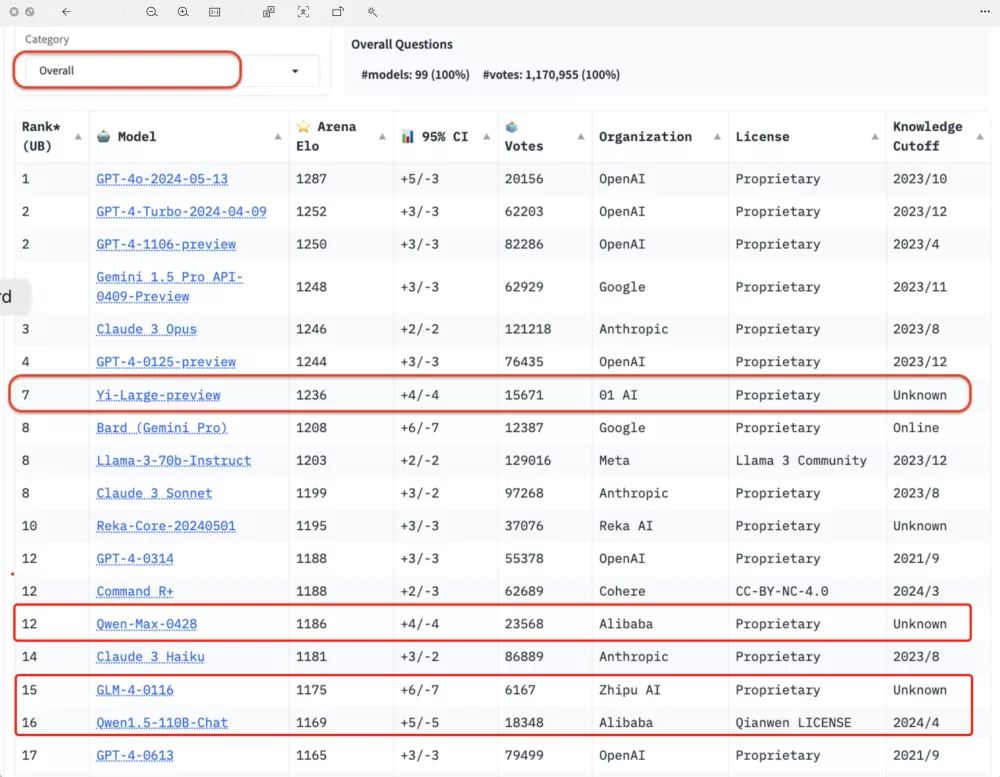Select Arena Elo value 1287
The height and width of the screenshot is (777, 1000).
311,179
